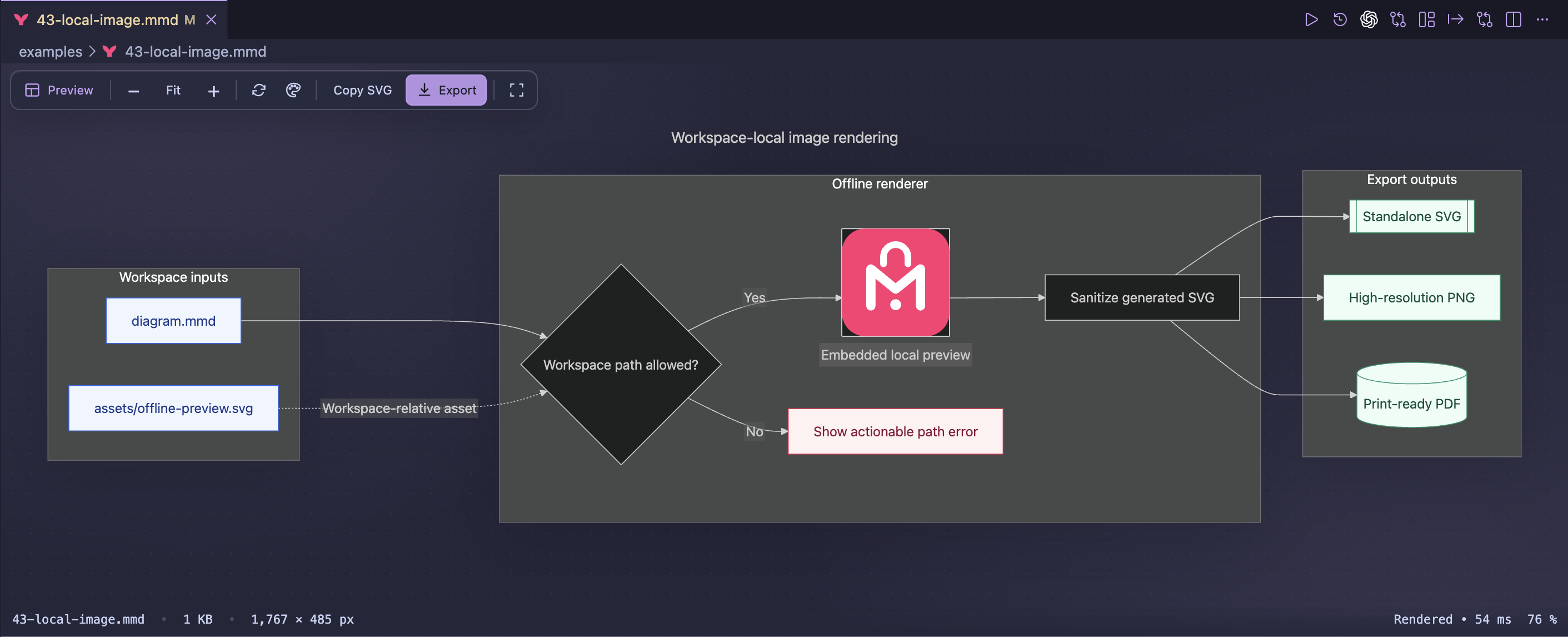1568x637 pixels.
Task: Open the more actions ellipsis menu
Action: click(1542, 20)
